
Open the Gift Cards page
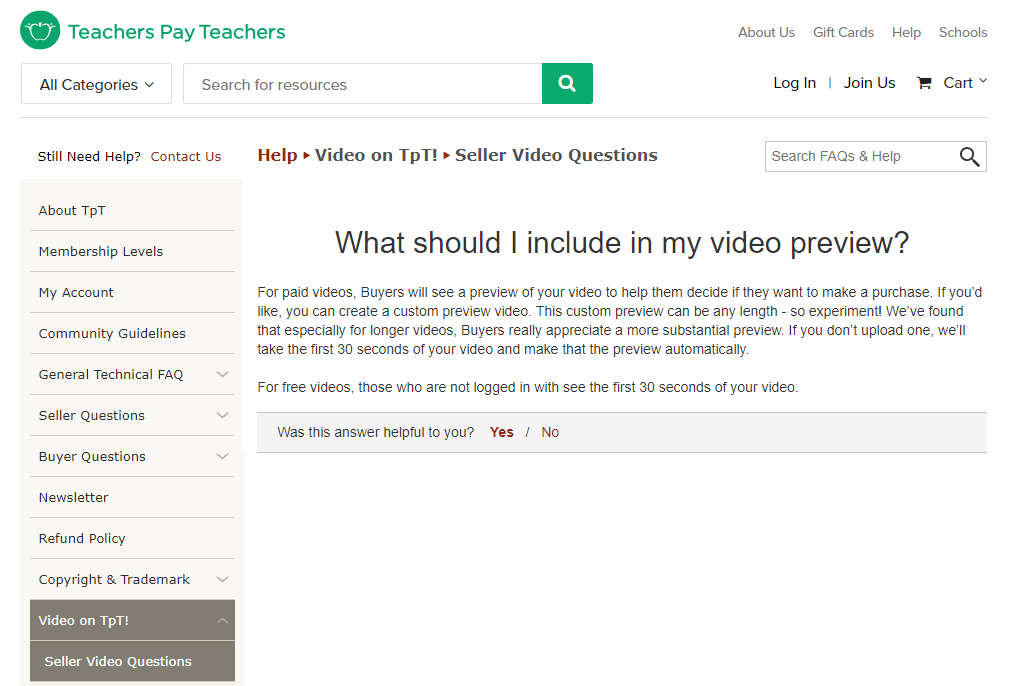pos(843,32)
